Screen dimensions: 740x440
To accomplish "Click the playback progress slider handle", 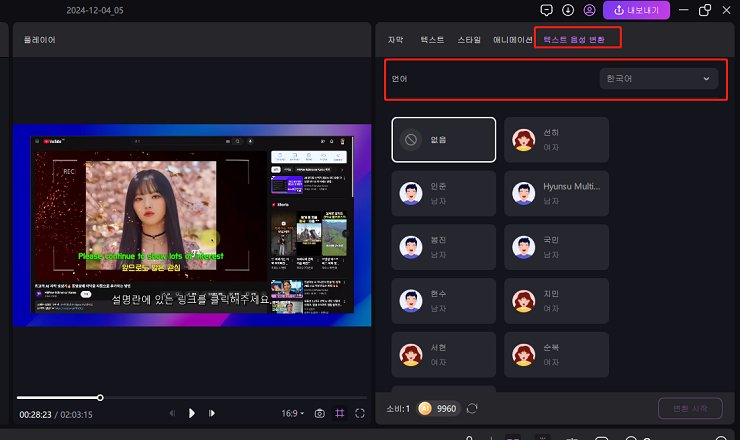I will point(100,397).
